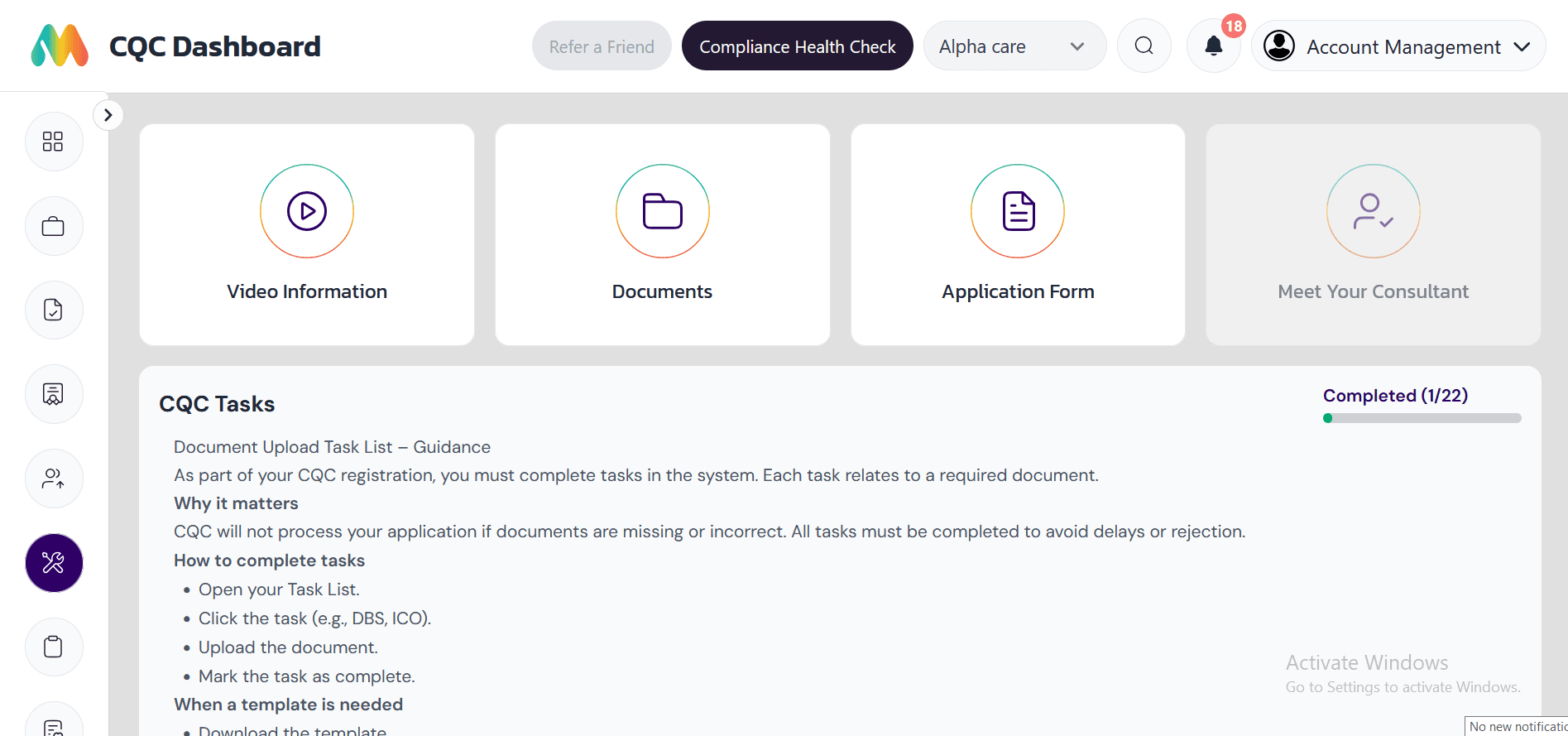Click the Documents folder icon
The image size is (1568, 736).
click(663, 211)
